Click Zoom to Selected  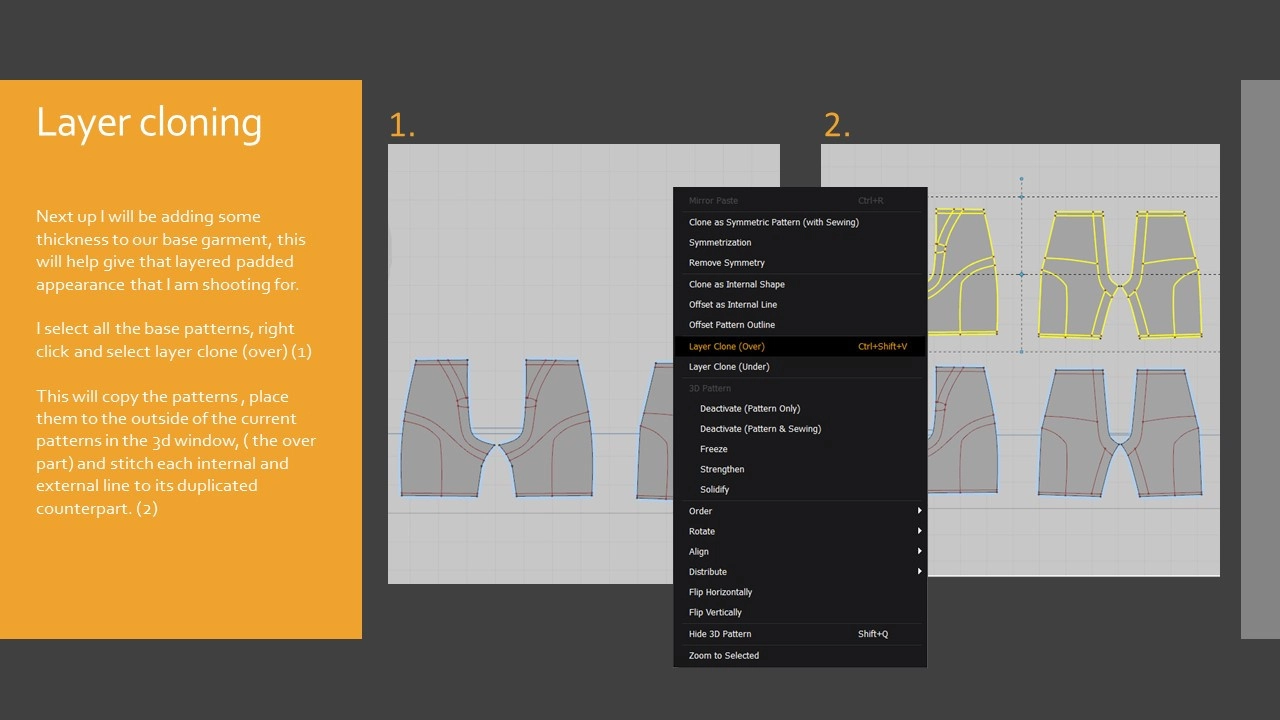(x=724, y=656)
